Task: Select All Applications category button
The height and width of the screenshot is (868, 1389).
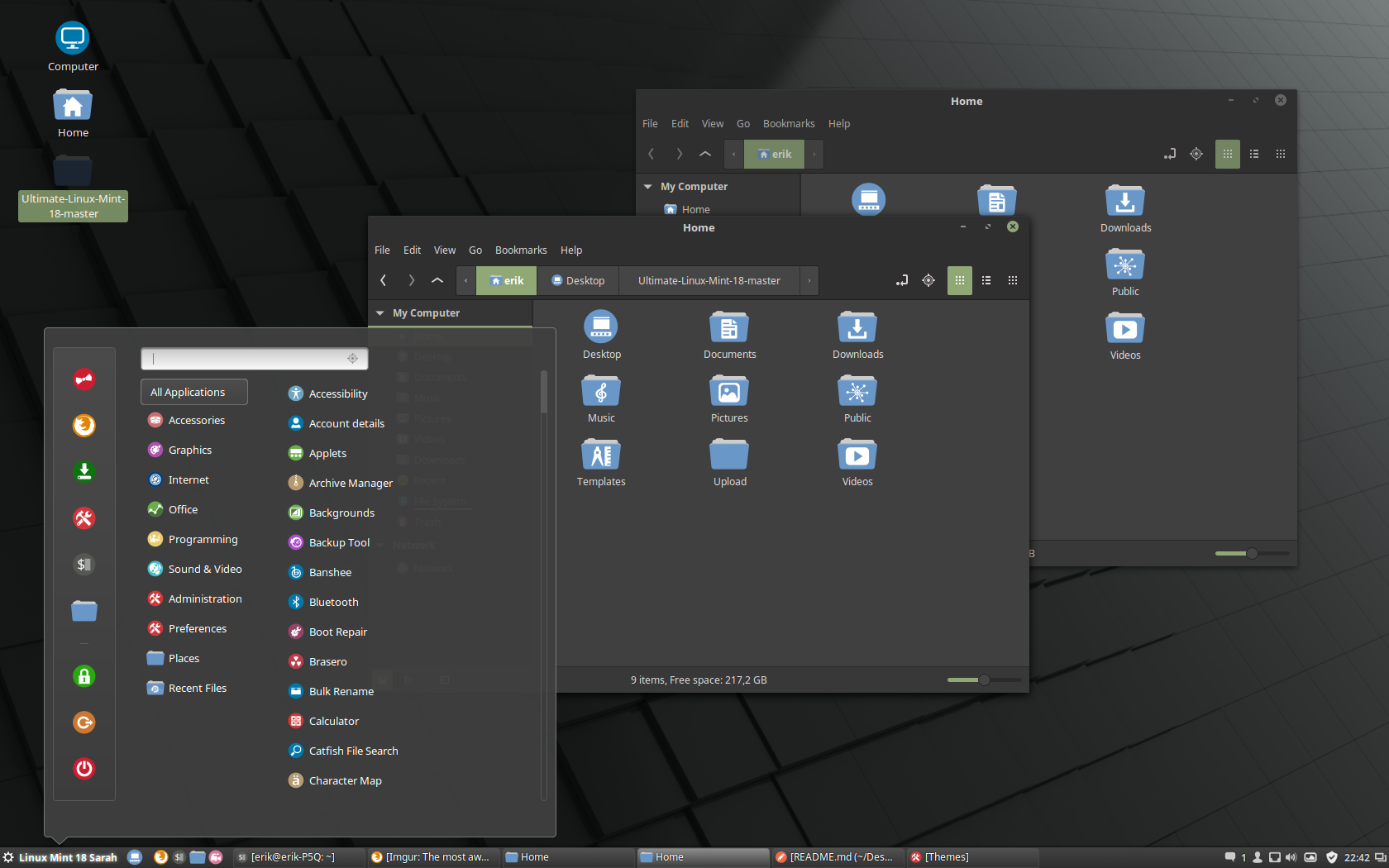Action: 194,393
